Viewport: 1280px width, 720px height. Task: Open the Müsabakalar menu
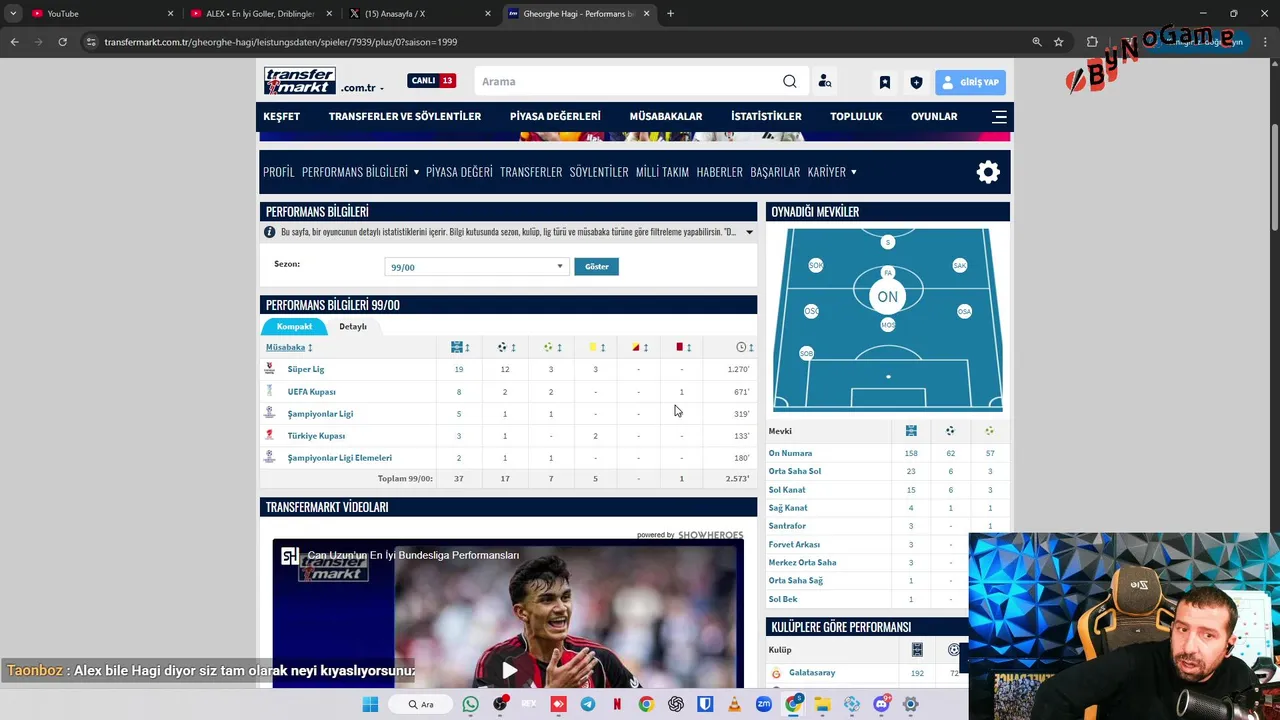click(666, 116)
